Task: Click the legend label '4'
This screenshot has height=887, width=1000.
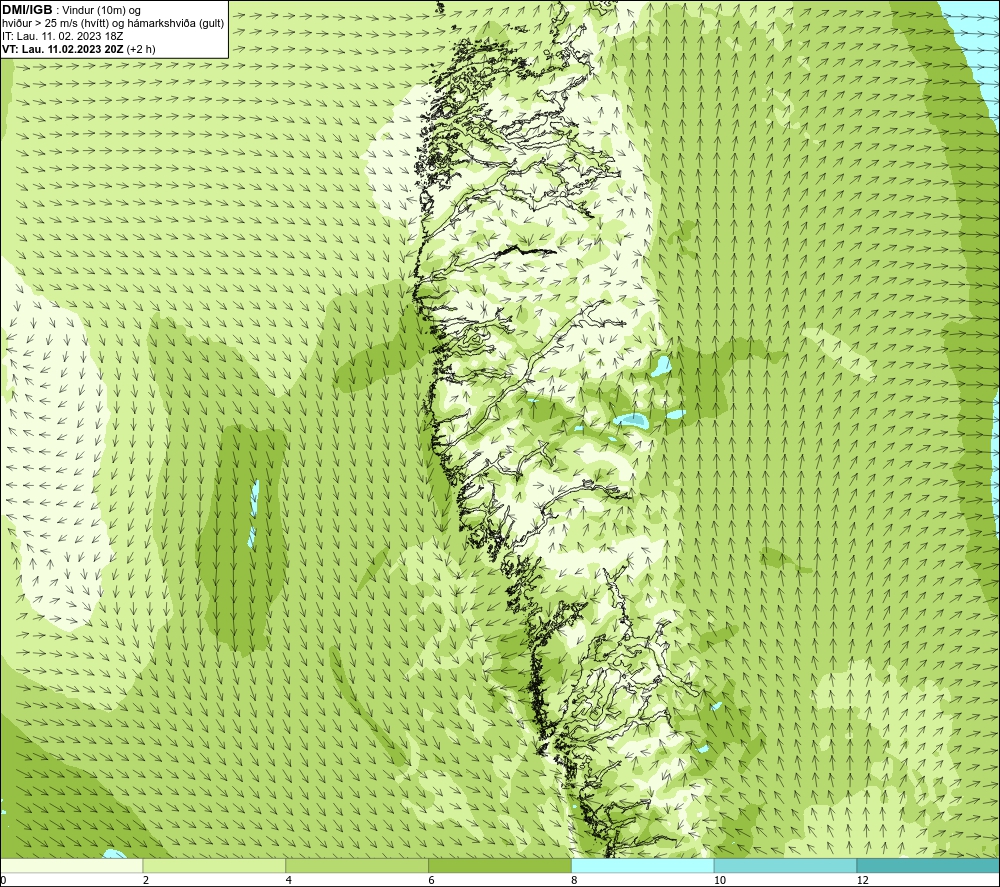Action: [x=289, y=880]
